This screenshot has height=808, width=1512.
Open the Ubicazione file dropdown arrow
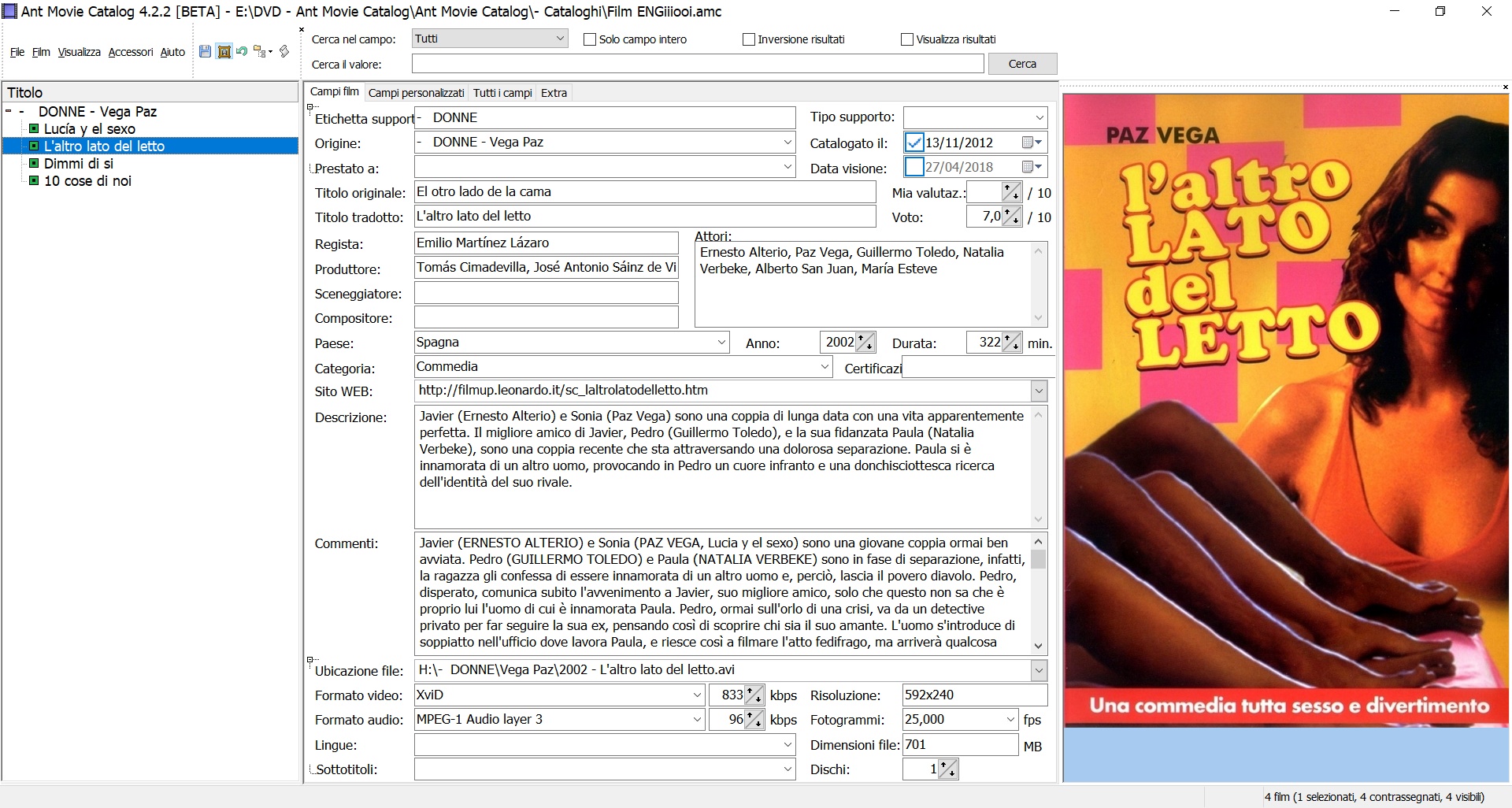tap(1039, 670)
